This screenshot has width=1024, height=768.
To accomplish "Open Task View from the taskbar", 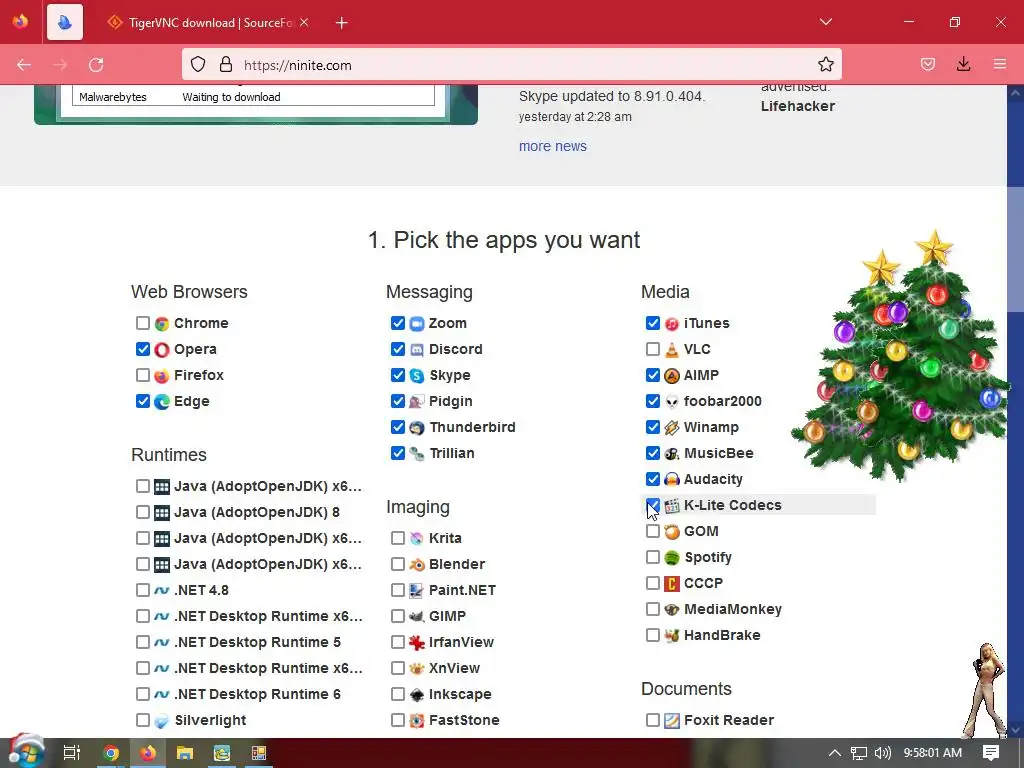I will coord(72,753).
